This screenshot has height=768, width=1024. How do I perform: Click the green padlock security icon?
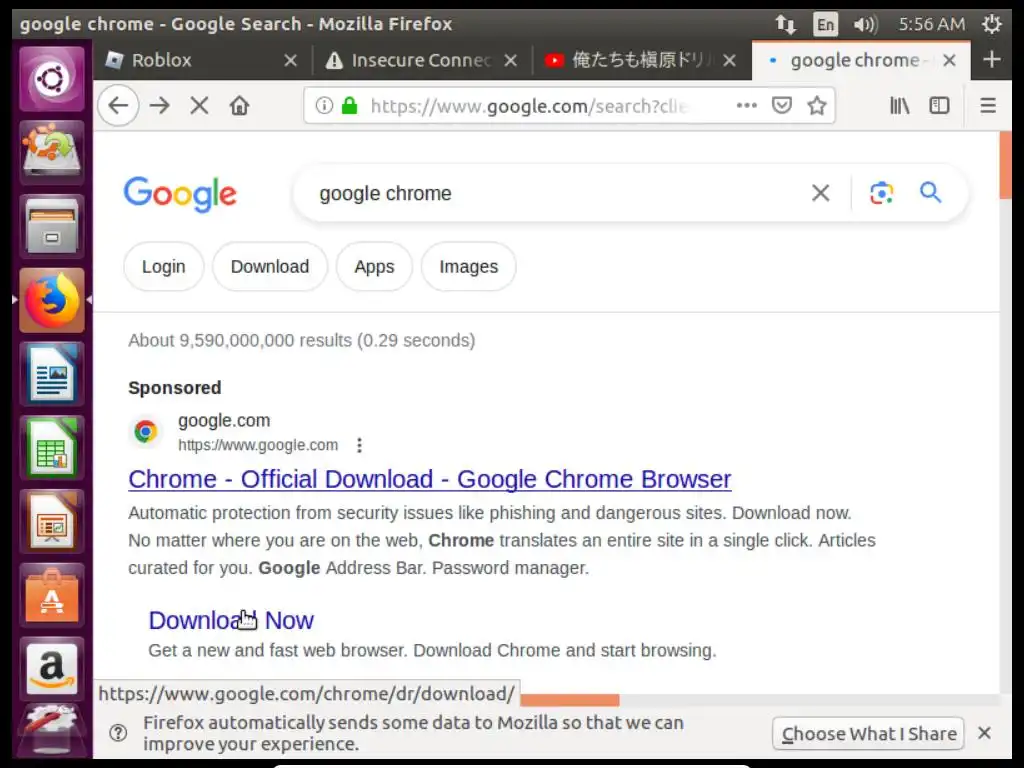pyautogui.click(x=350, y=105)
